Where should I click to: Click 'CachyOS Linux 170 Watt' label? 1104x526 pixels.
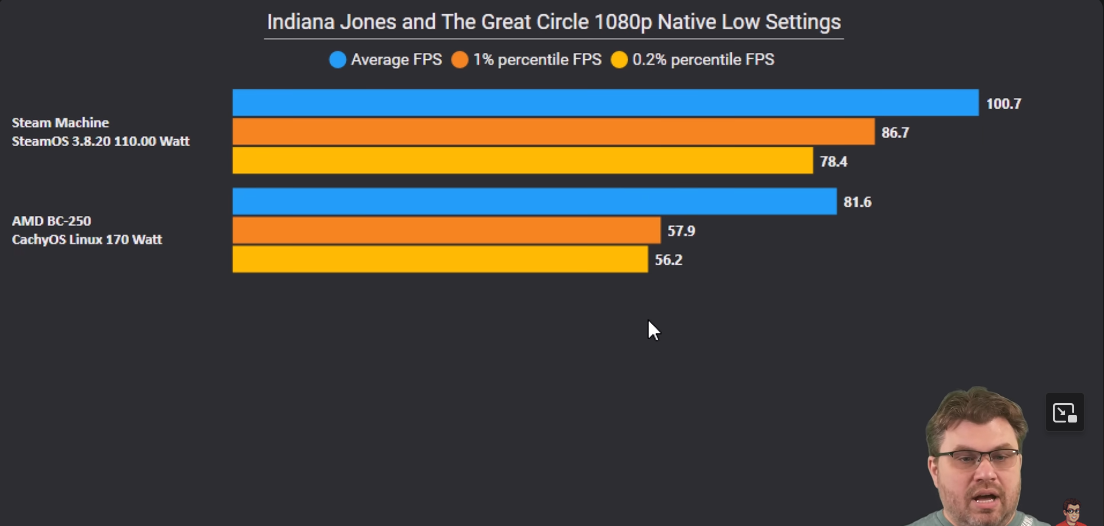click(87, 240)
